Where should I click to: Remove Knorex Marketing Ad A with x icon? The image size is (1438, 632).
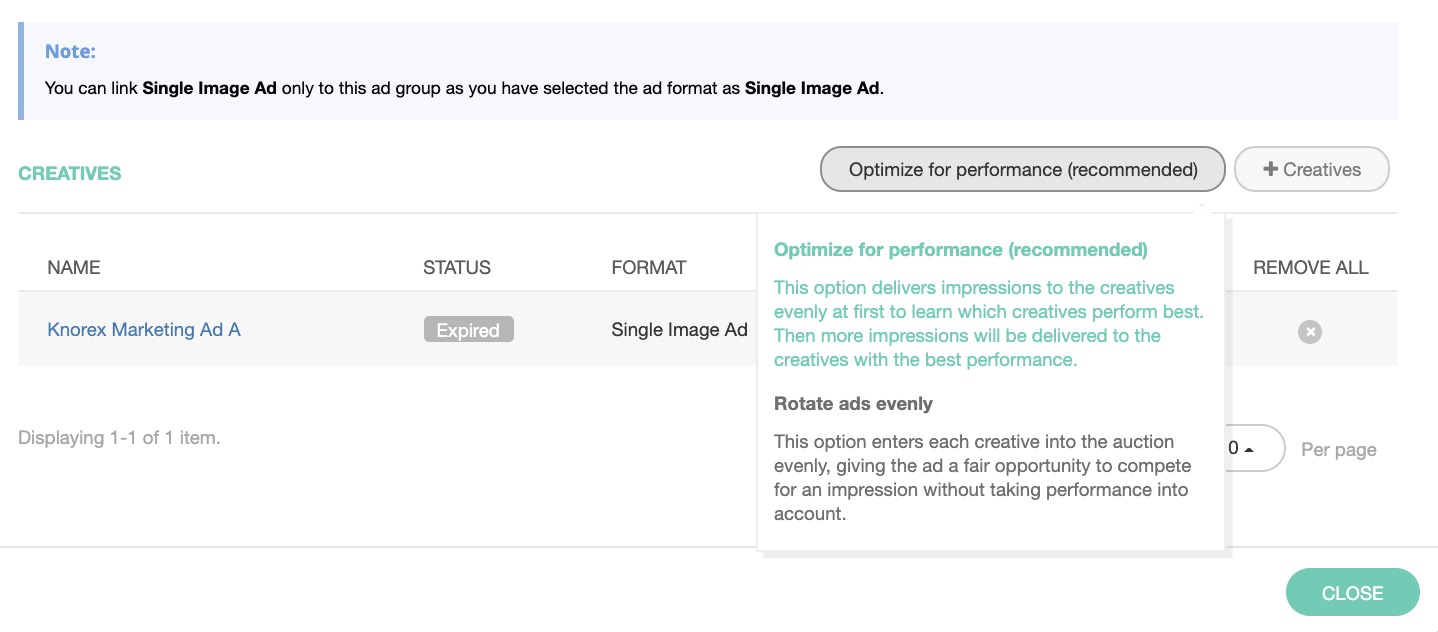(1309, 331)
